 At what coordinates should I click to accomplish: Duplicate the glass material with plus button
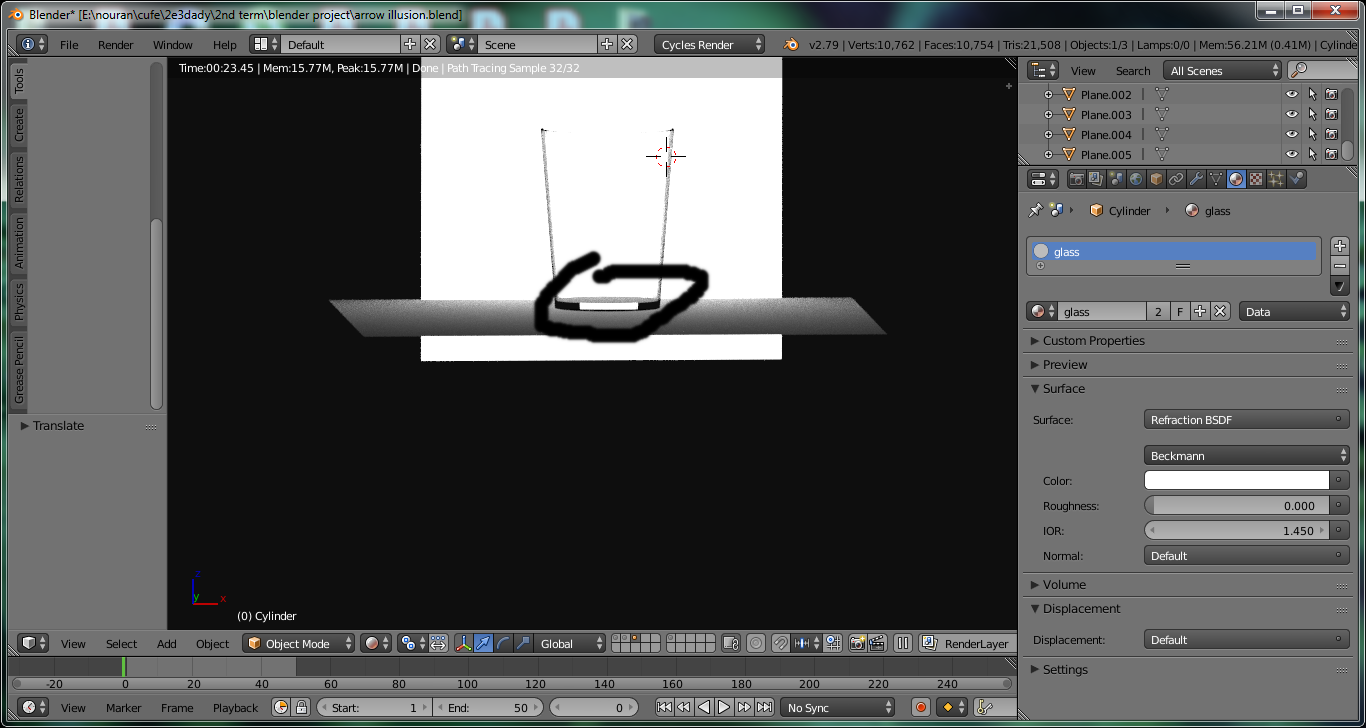pos(1200,312)
